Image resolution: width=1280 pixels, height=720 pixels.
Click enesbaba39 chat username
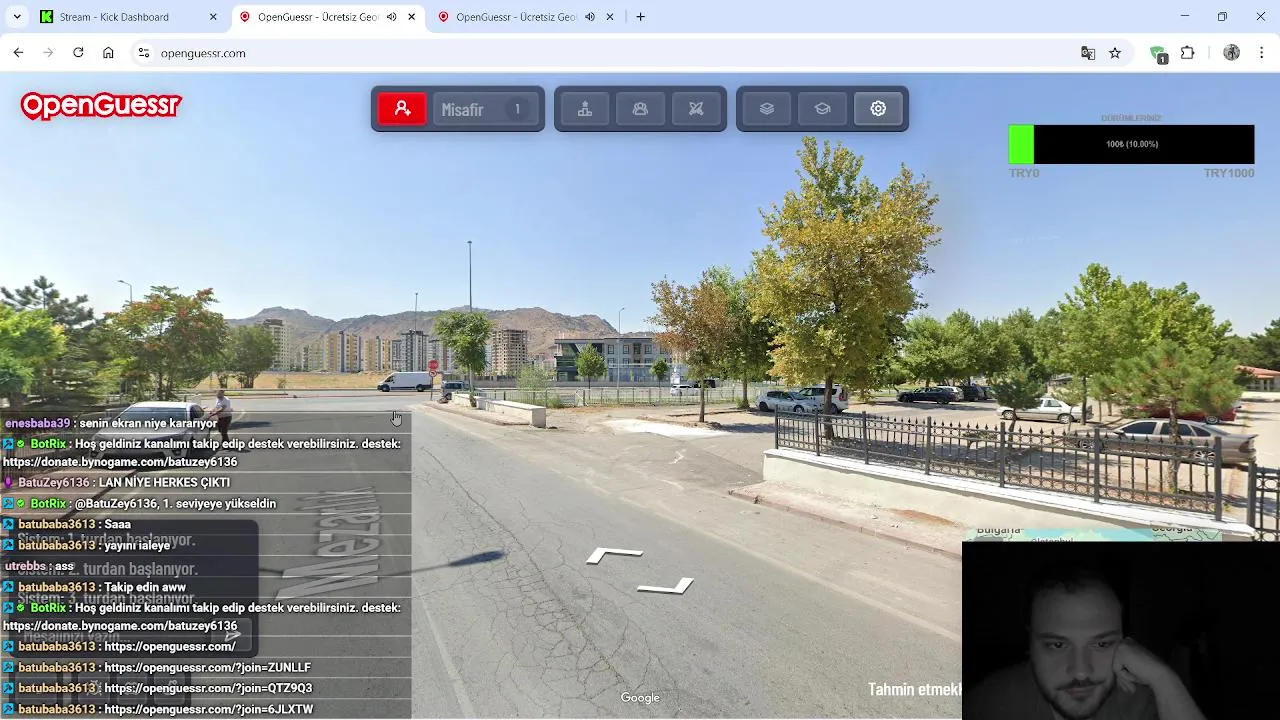(38, 423)
